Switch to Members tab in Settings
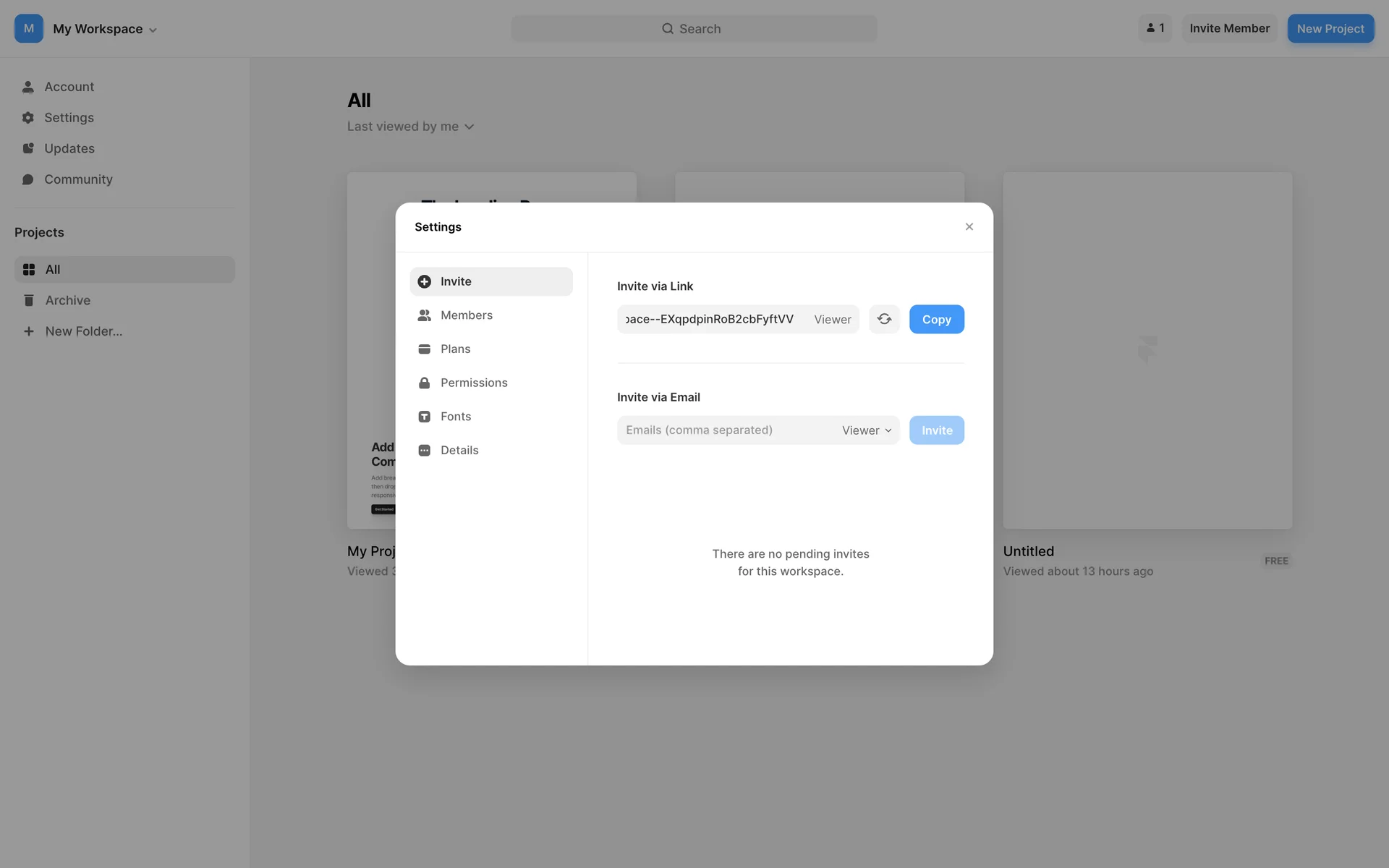This screenshot has height=868, width=1389. 467,315
